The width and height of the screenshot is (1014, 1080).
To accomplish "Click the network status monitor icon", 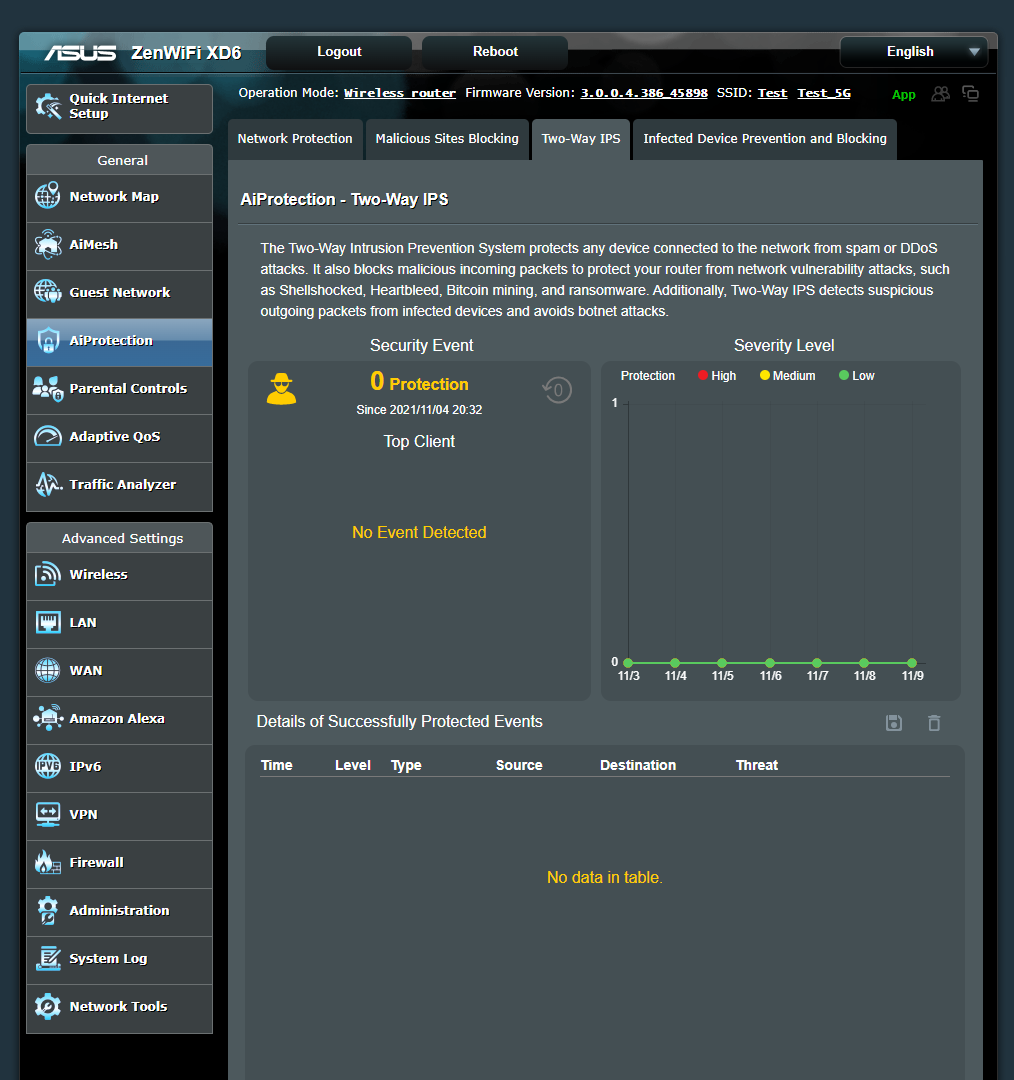I will coord(971,94).
